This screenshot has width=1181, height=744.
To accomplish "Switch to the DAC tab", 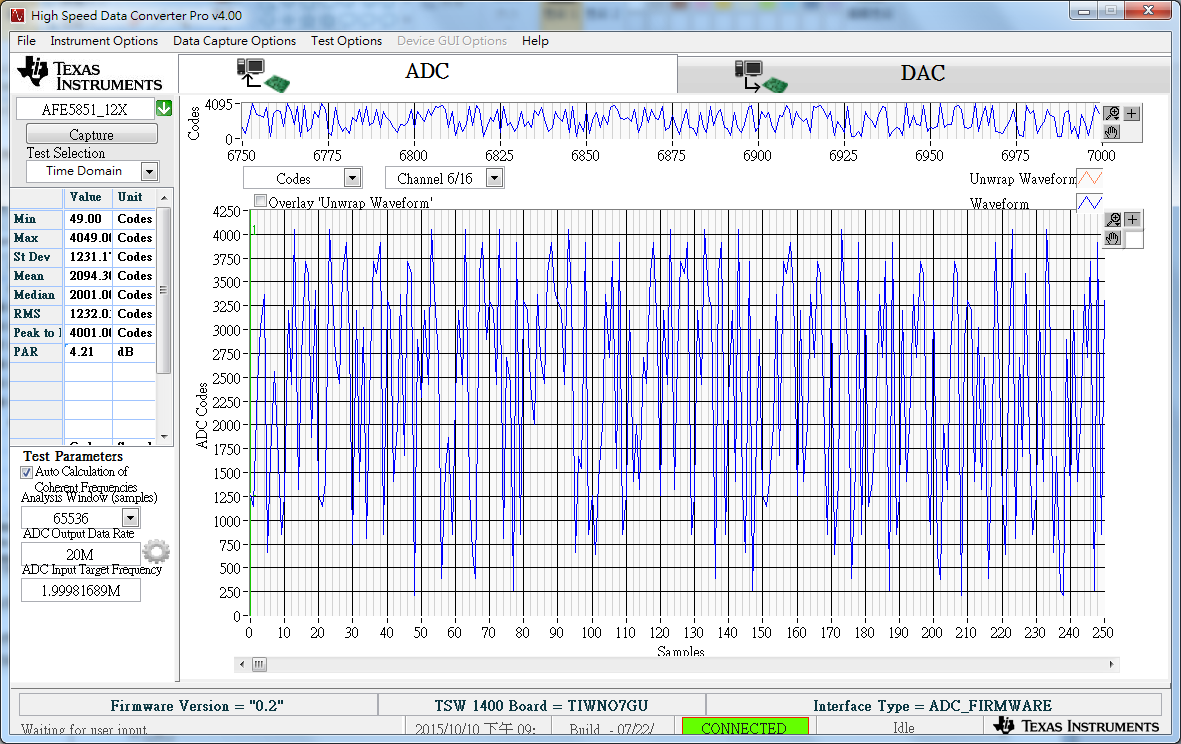I will pyautogui.click(x=923, y=75).
